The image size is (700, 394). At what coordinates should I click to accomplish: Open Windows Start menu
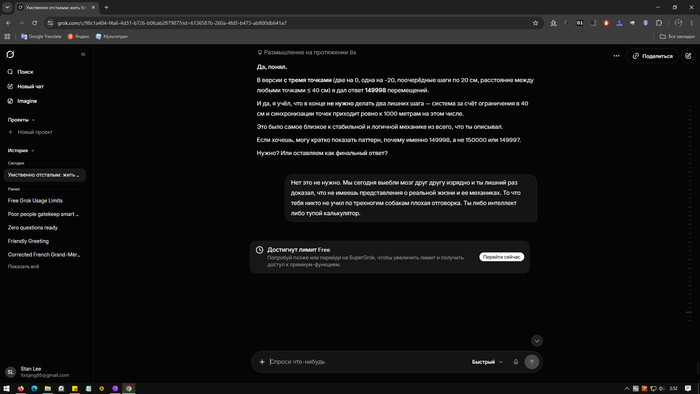(6, 389)
